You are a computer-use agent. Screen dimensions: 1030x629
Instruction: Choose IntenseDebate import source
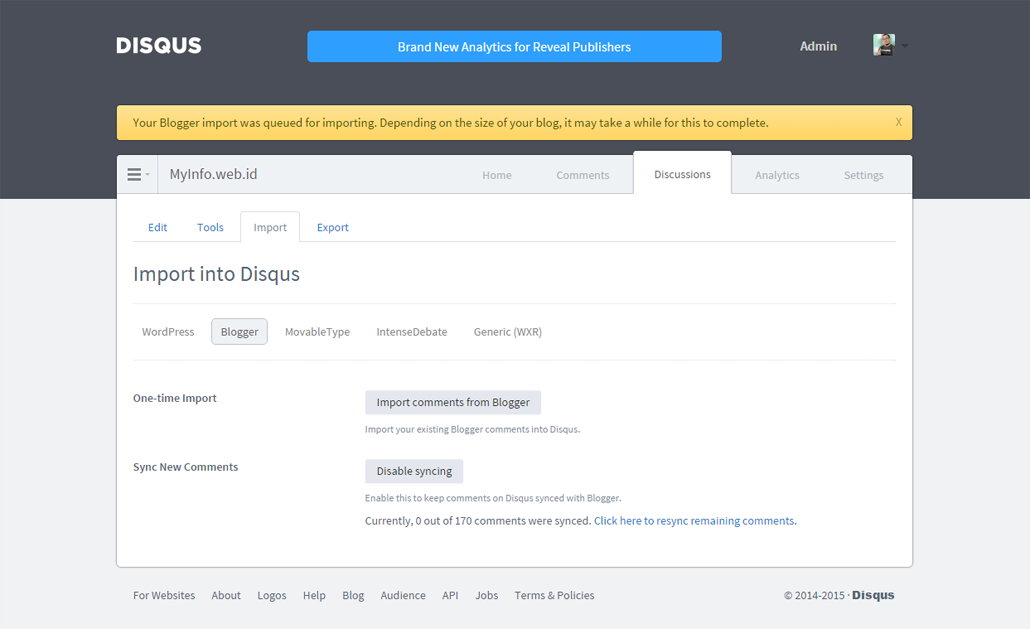click(411, 332)
